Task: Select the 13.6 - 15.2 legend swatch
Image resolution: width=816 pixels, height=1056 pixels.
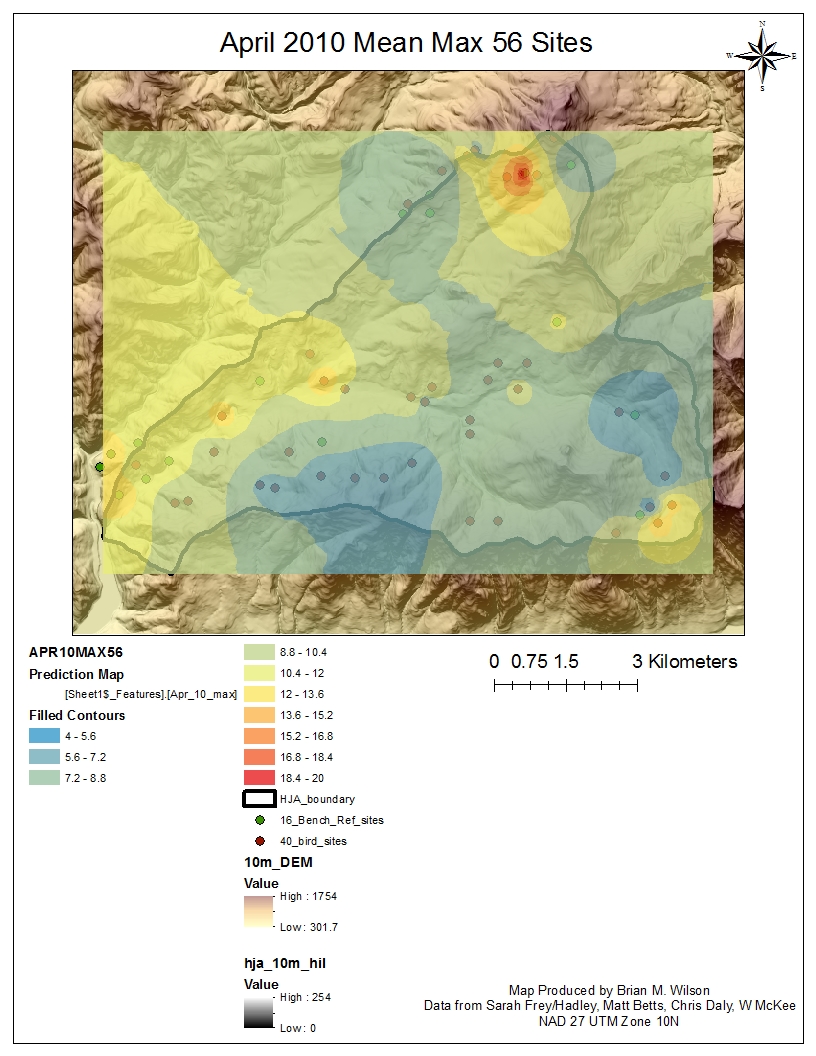Action: pos(259,715)
